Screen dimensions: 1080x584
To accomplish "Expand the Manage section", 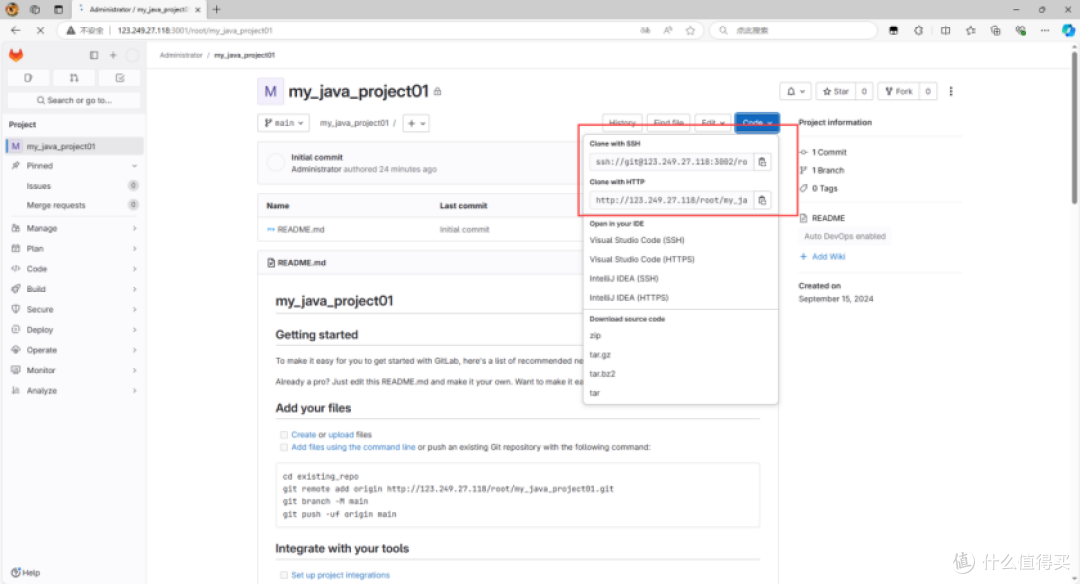I will click(x=74, y=228).
